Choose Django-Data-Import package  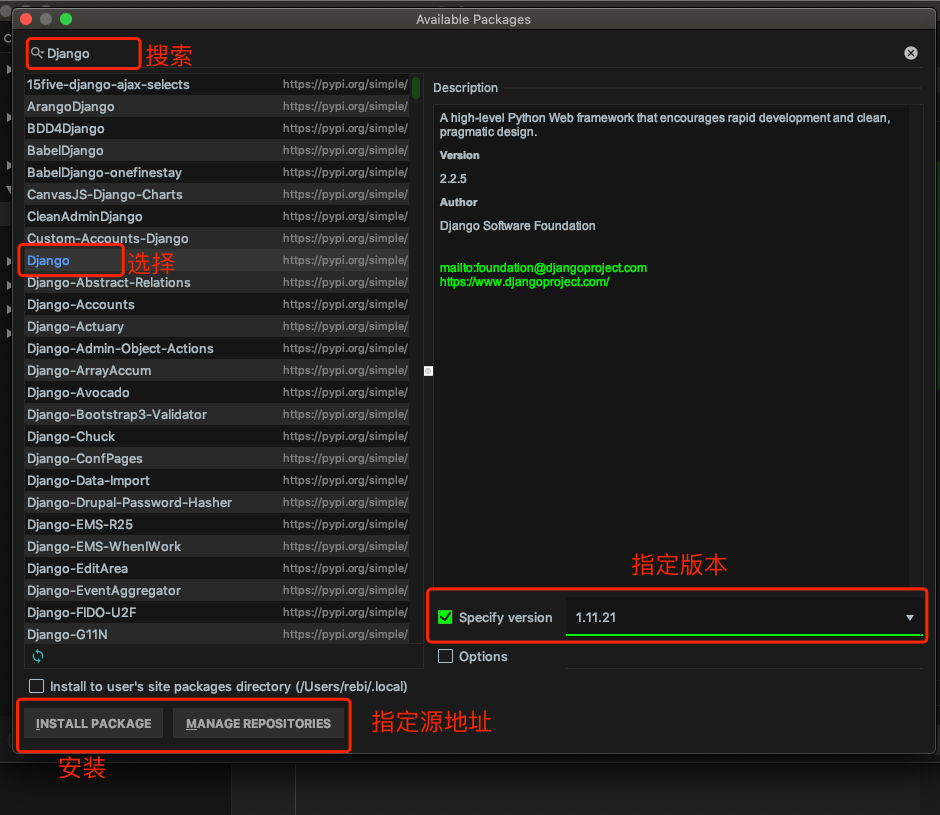click(217, 480)
